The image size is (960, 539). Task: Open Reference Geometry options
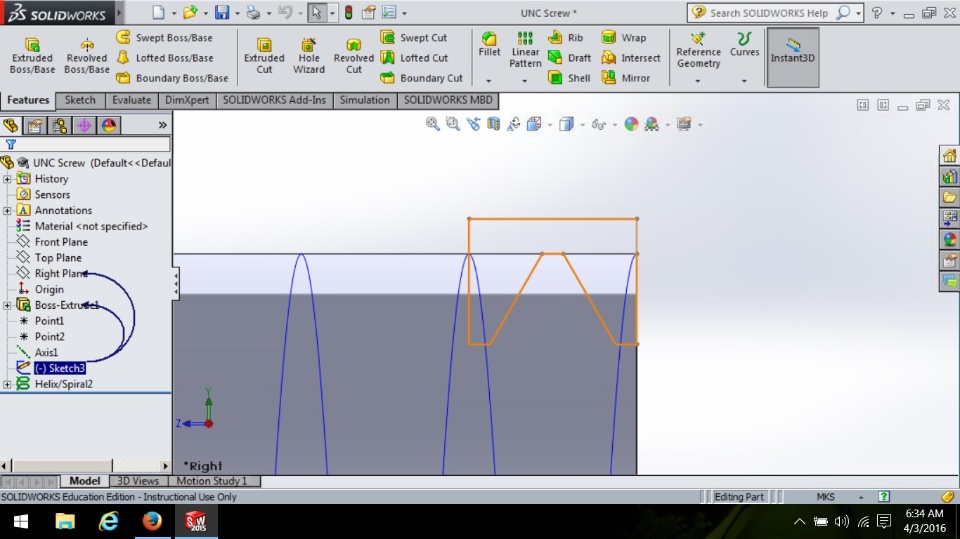(698, 50)
